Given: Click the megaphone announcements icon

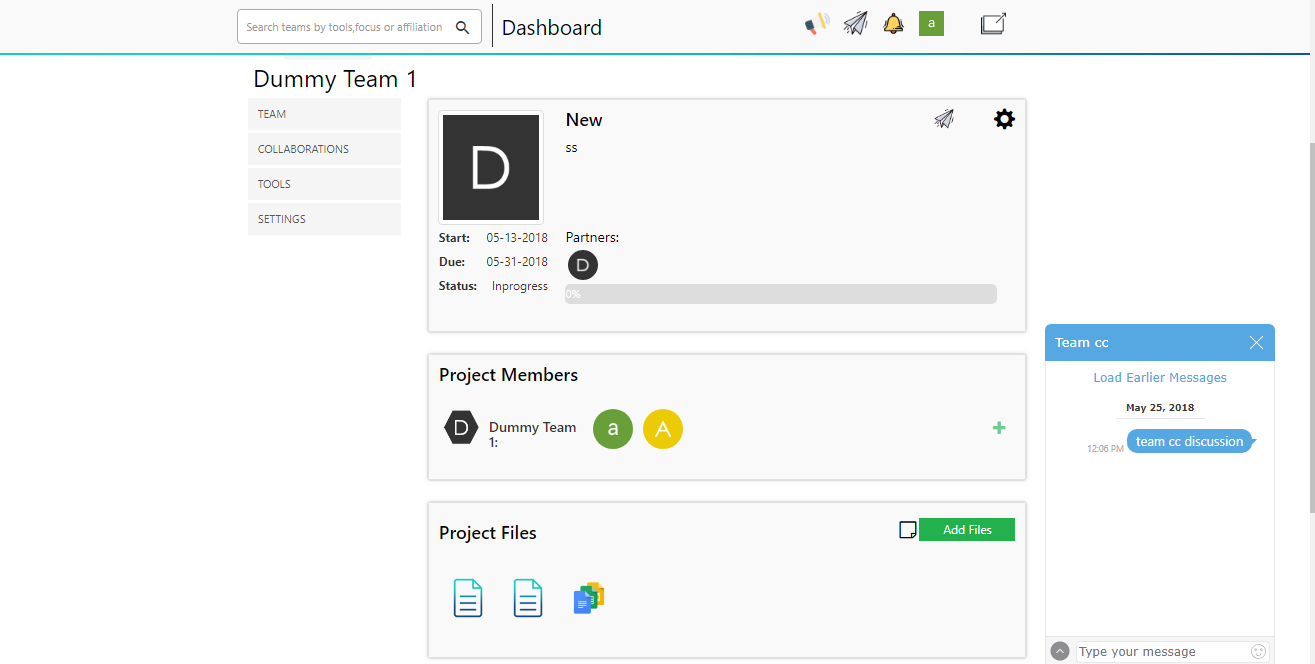Looking at the screenshot, I should [x=817, y=24].
